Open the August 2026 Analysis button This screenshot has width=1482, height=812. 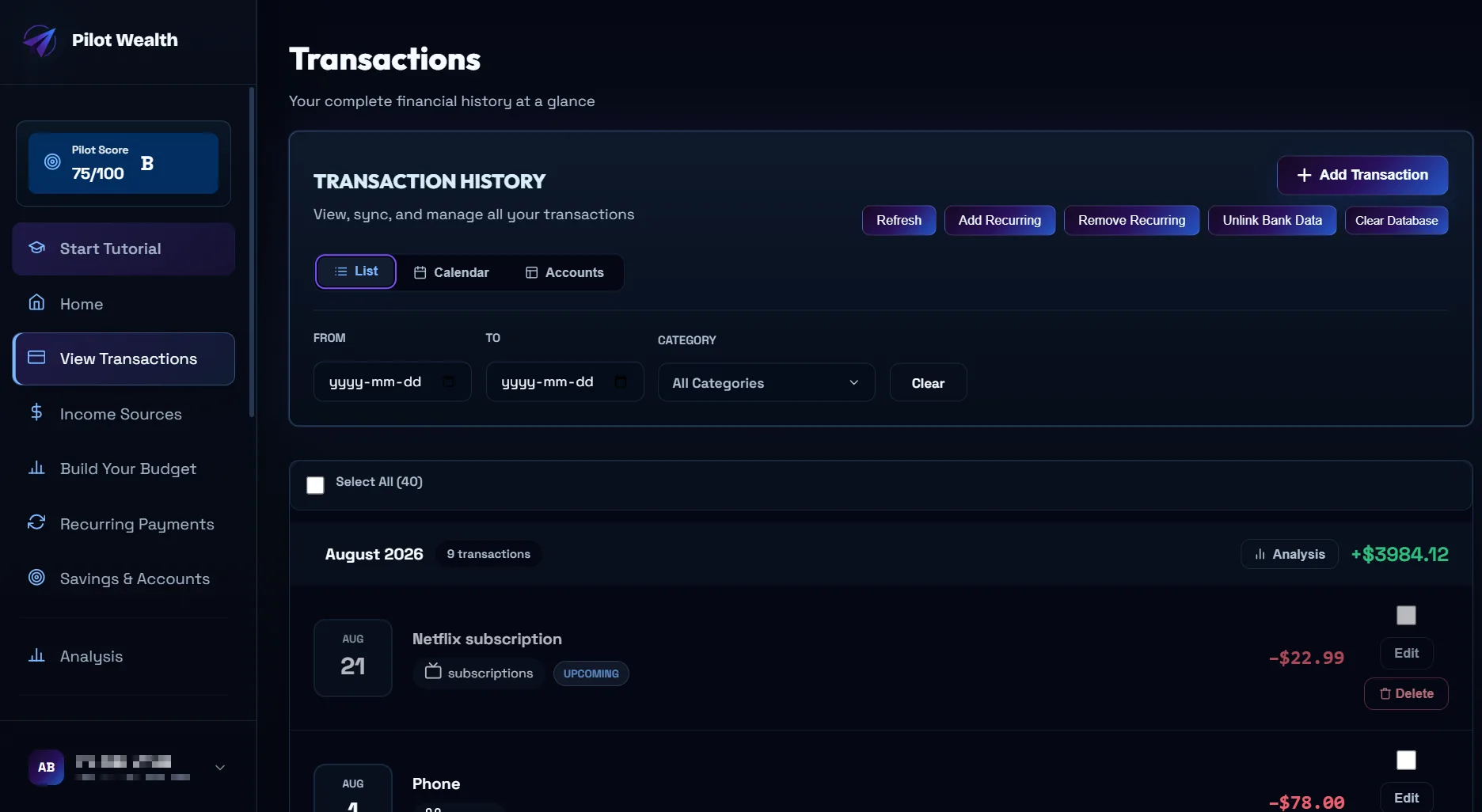coord(1290,554)
